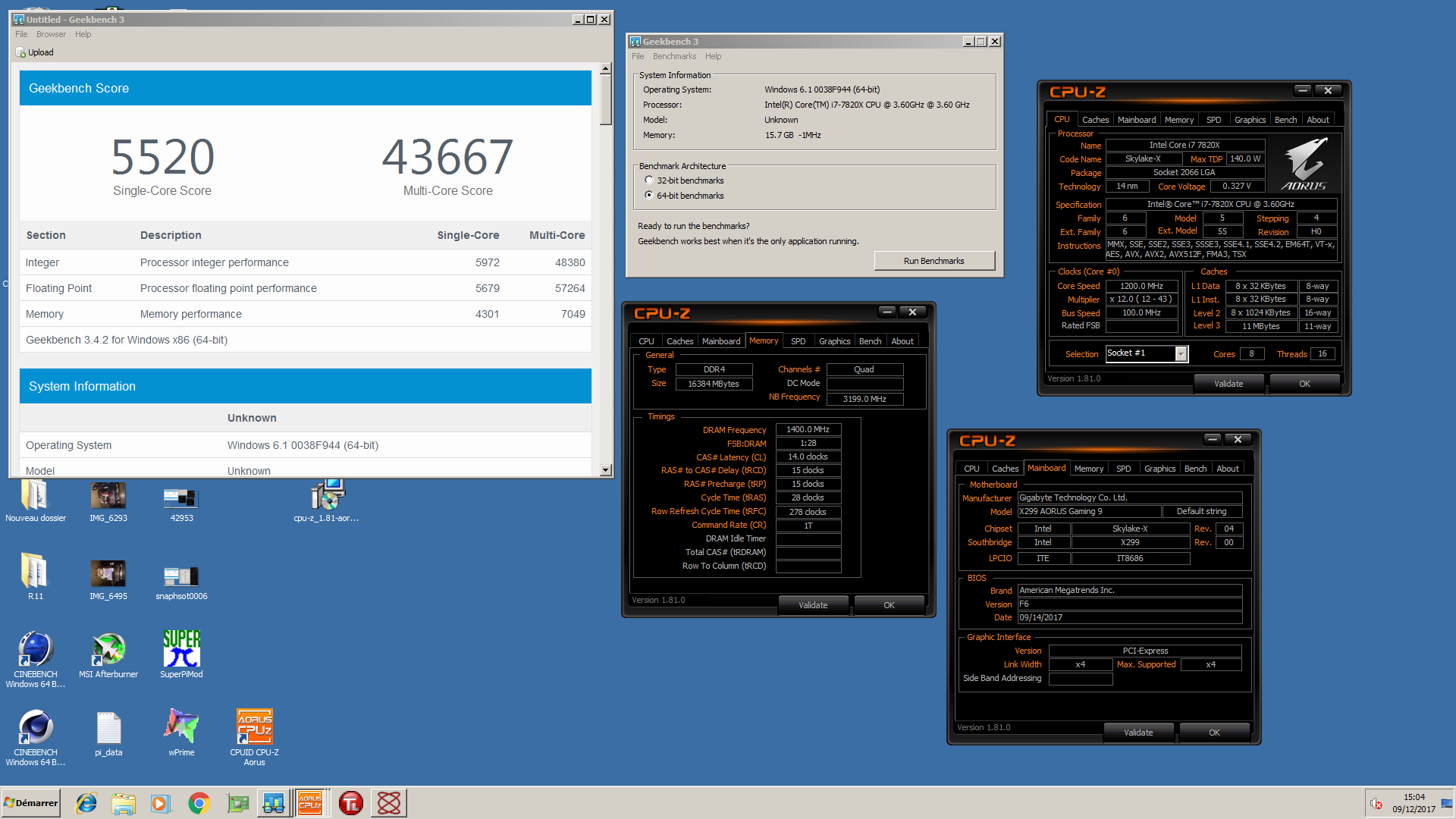Open the Démarrer start button
This screenshot has height=819, width=1456.
[x=30, y=803]
